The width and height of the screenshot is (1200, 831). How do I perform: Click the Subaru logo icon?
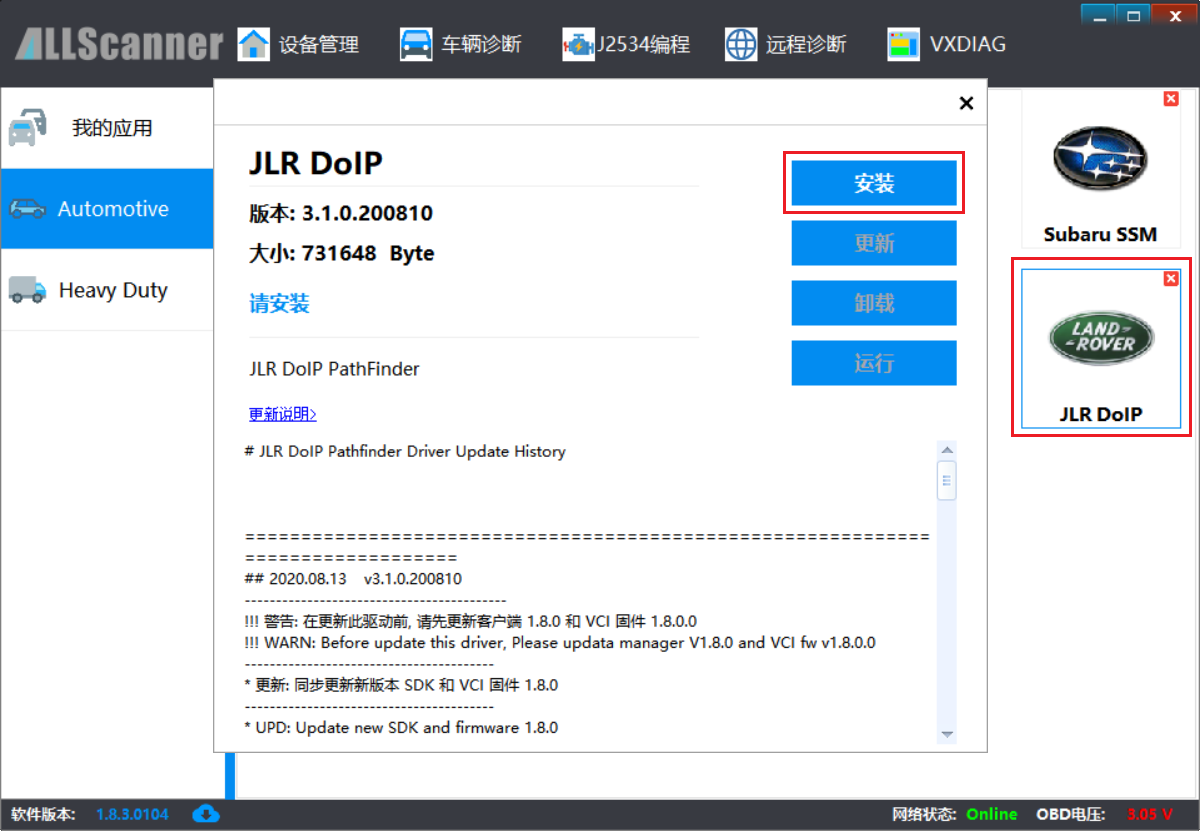[1100, 159]
